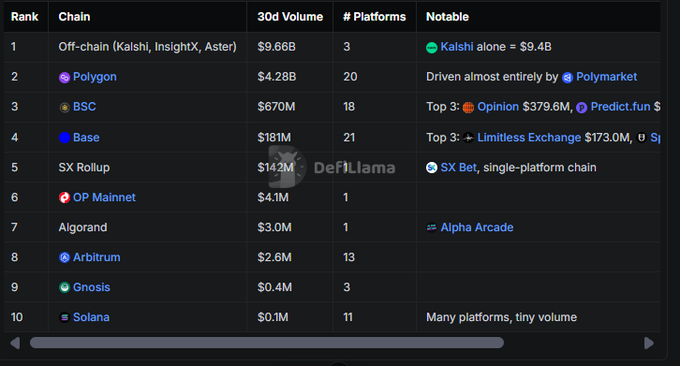Click the BSC chain logo icon
The width and height of the screenshot is (680, 366).
(x=64, y=108)
